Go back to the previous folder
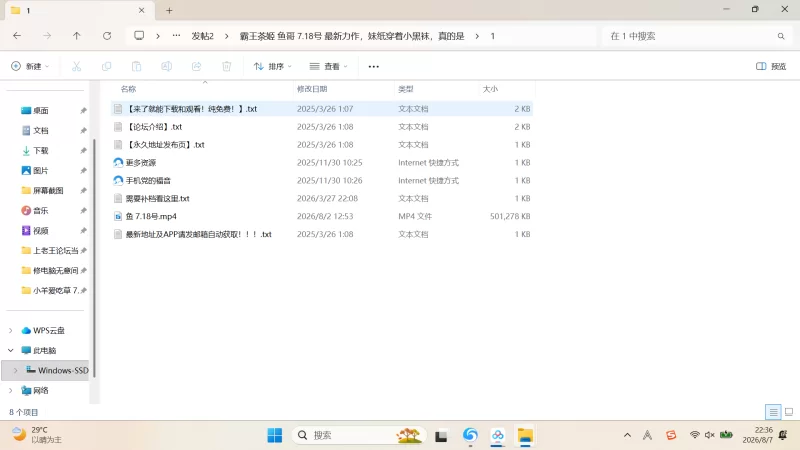The image size is (800, 450). coord(17,36)
